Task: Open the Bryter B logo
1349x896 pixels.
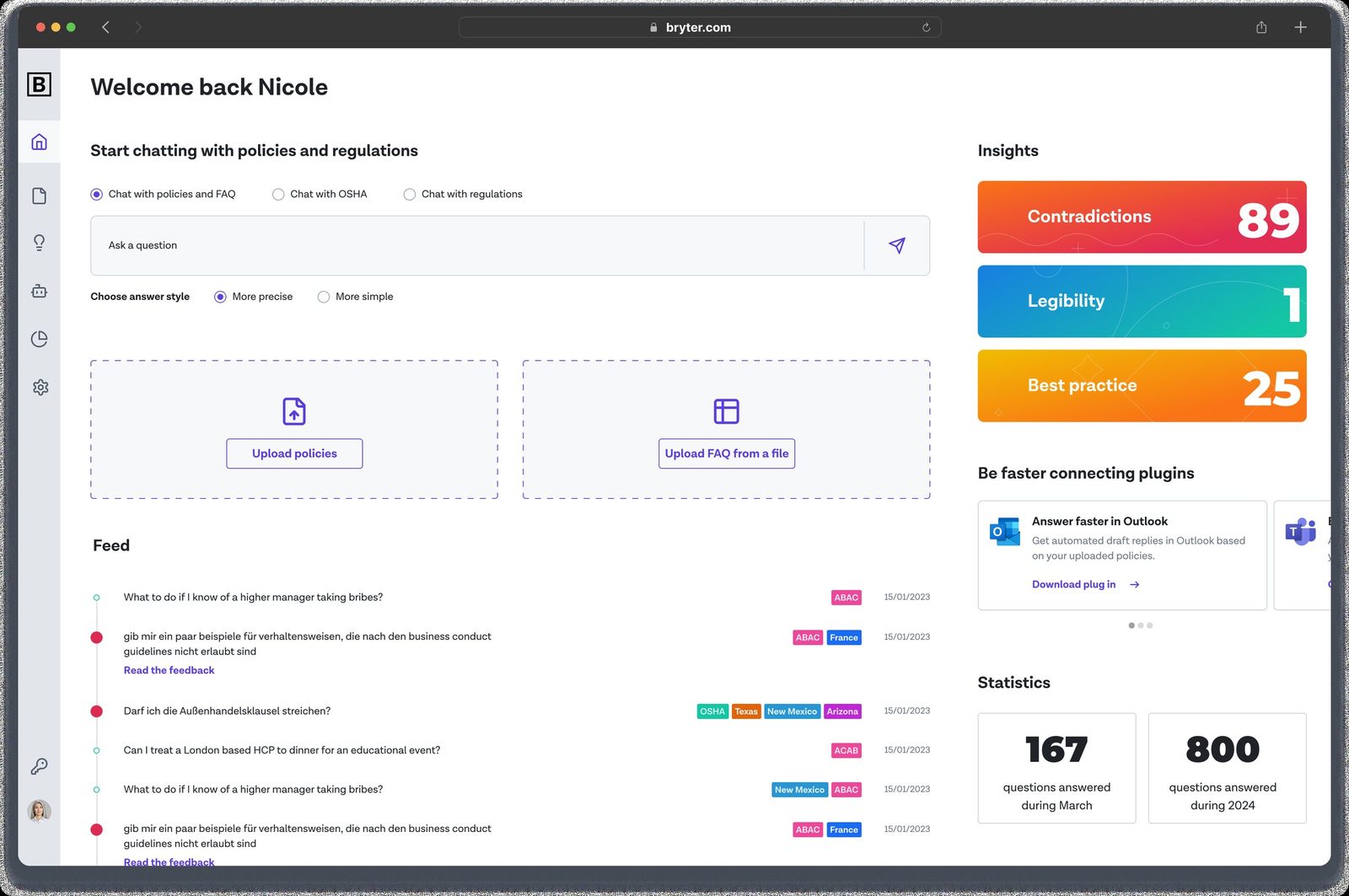Action: [39, 84]
